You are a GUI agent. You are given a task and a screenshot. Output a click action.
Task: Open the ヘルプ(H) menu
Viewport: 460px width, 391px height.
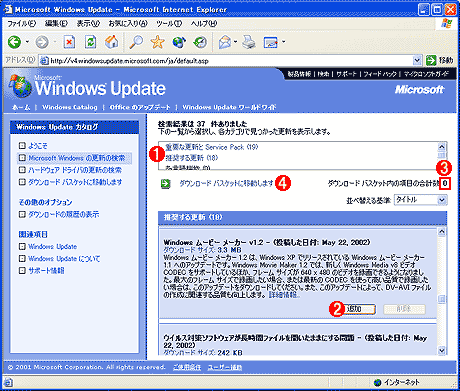(204, 23)
